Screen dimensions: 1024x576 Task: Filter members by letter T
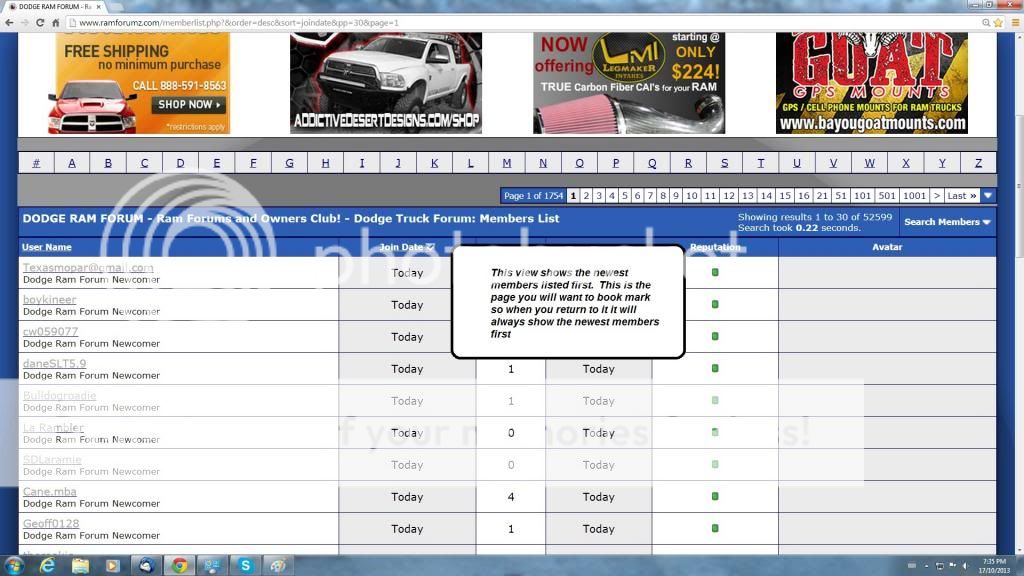[760, 163]
